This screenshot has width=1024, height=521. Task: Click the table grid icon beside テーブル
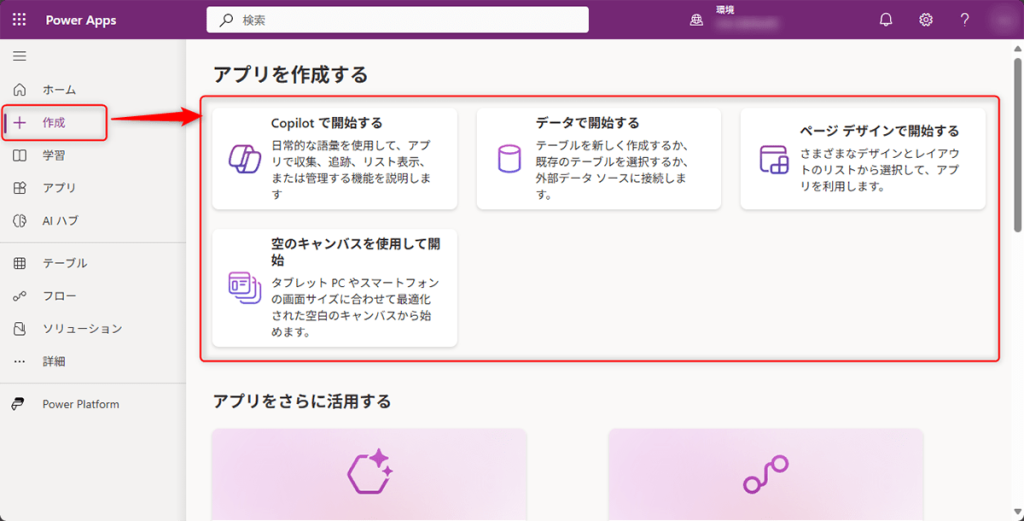20,263
